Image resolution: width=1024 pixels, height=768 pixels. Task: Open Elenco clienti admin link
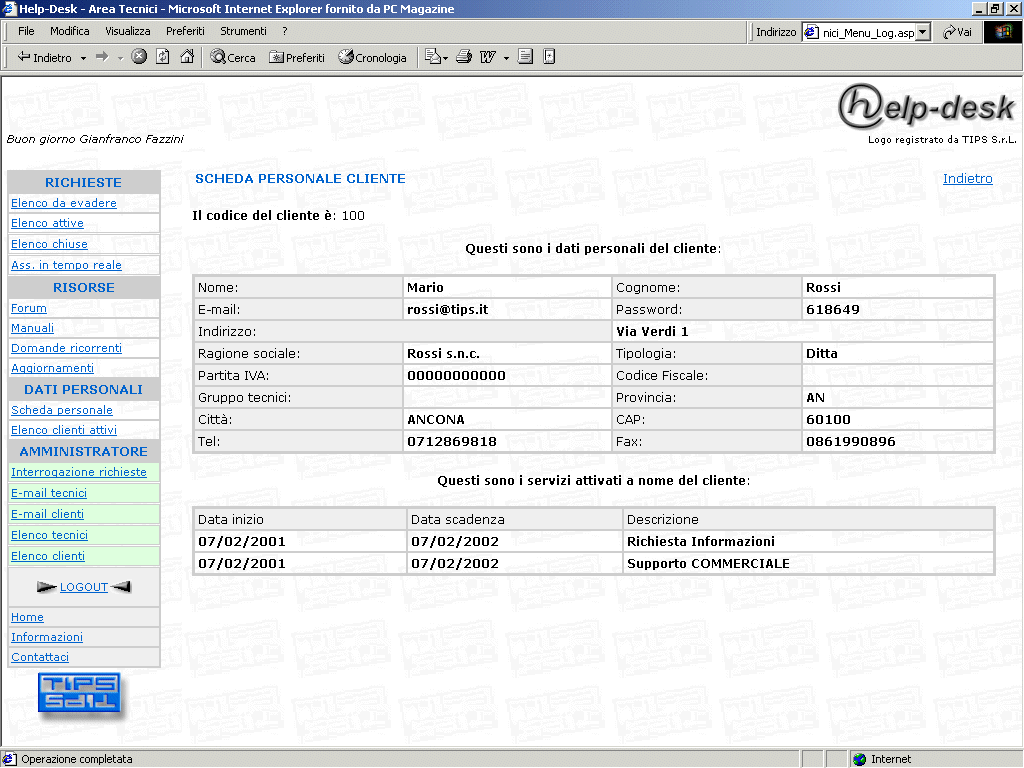pyautogui.click(x=48, y=556)
